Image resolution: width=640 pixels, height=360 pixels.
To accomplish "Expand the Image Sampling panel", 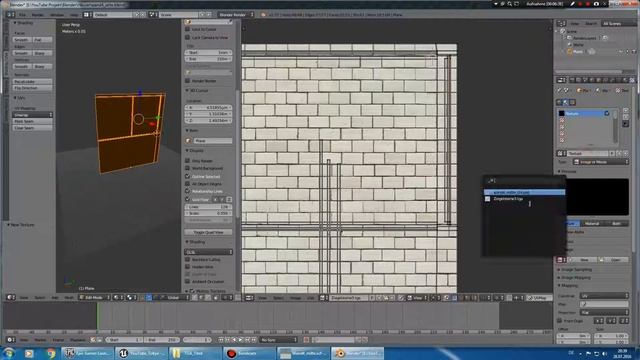I will pyautogui.click(x=576, y=270).
